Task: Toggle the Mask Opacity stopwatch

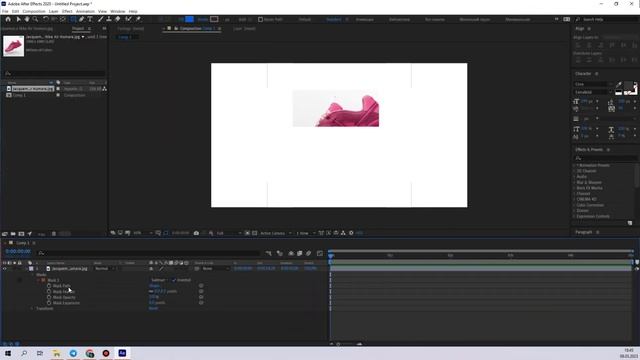Action: click(49, 297)
